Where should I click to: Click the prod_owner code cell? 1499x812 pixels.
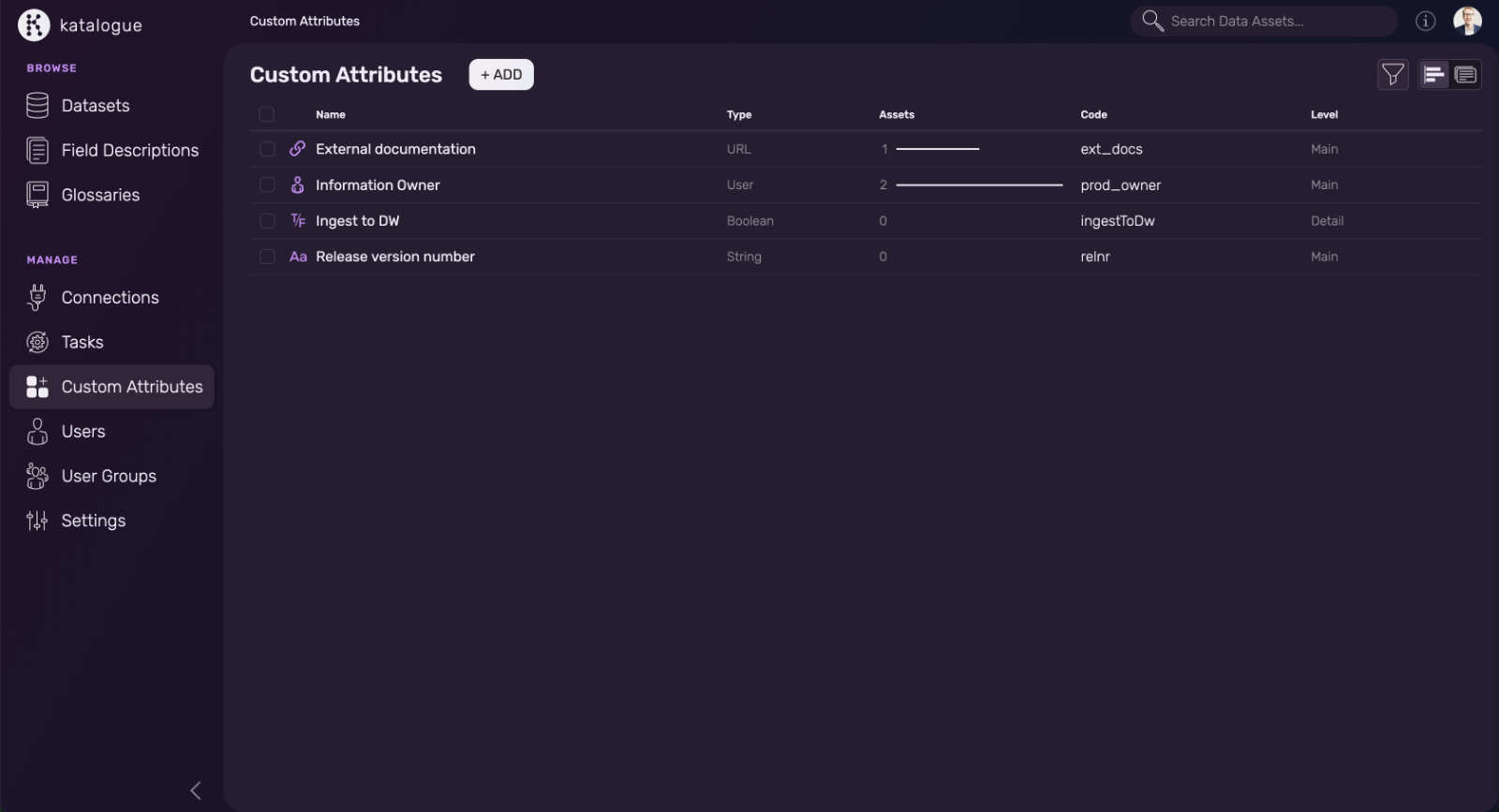click(1121, 185)
